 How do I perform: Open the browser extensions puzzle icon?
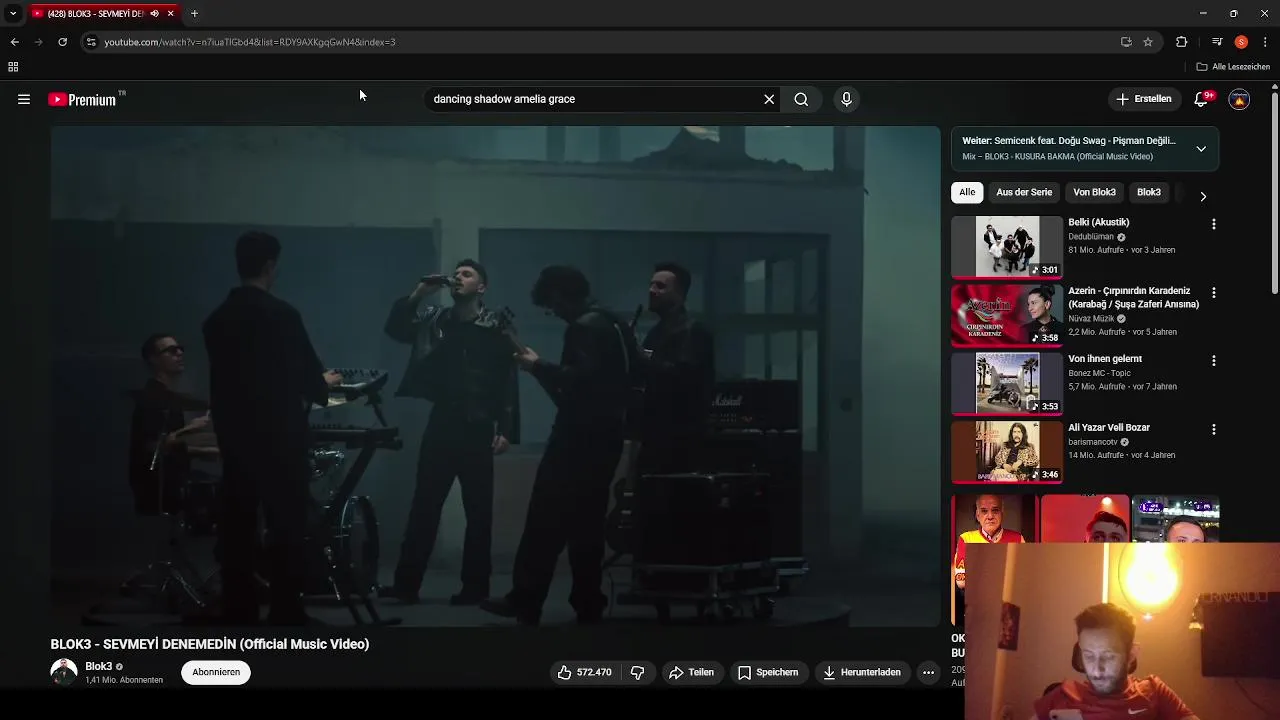[x=1182, y=42]
